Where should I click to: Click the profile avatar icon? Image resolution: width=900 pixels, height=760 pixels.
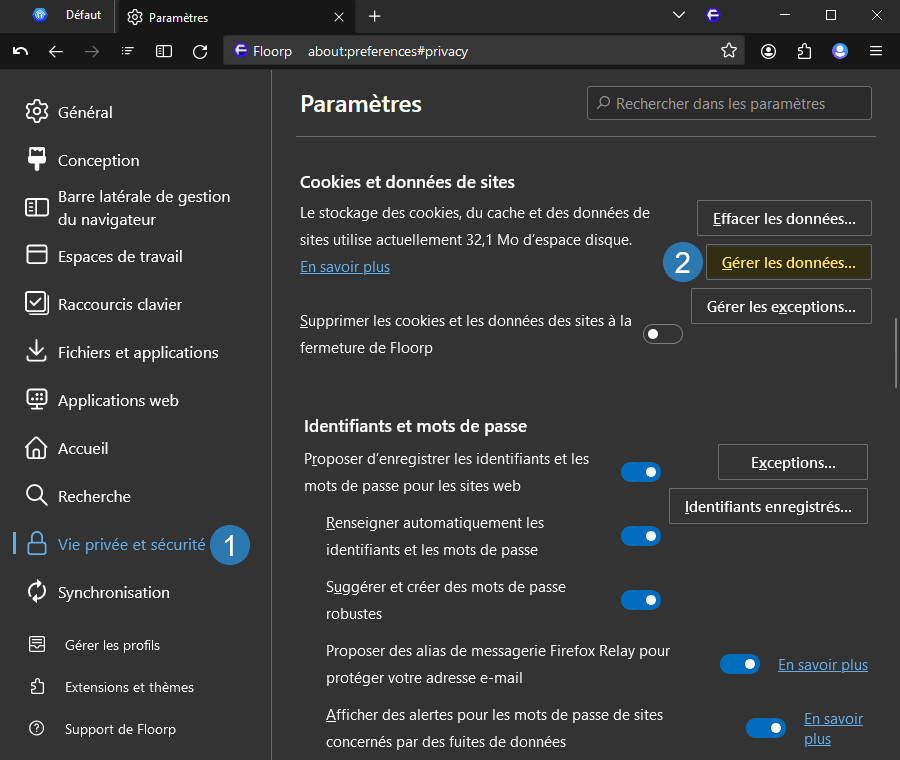840,52
